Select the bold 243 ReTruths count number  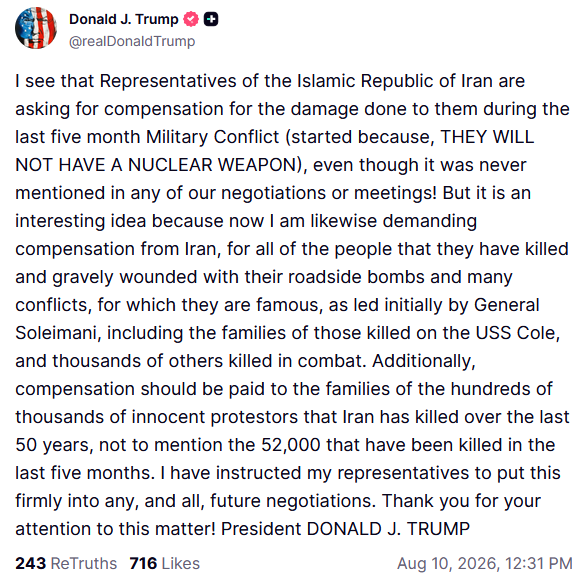[x=30, y=563]
